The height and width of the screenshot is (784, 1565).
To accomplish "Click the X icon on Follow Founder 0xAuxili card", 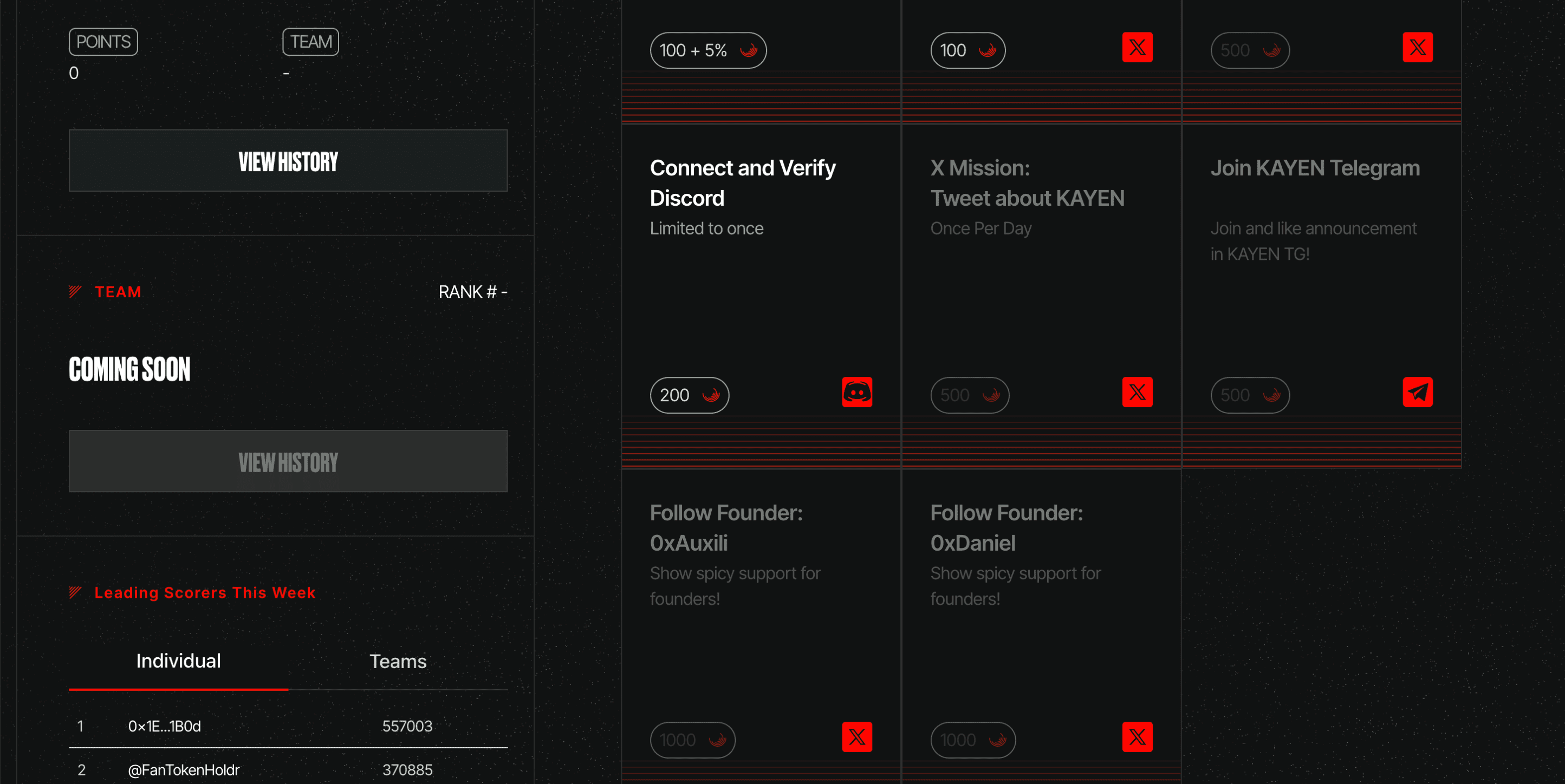I will click(x=856, y=737).
